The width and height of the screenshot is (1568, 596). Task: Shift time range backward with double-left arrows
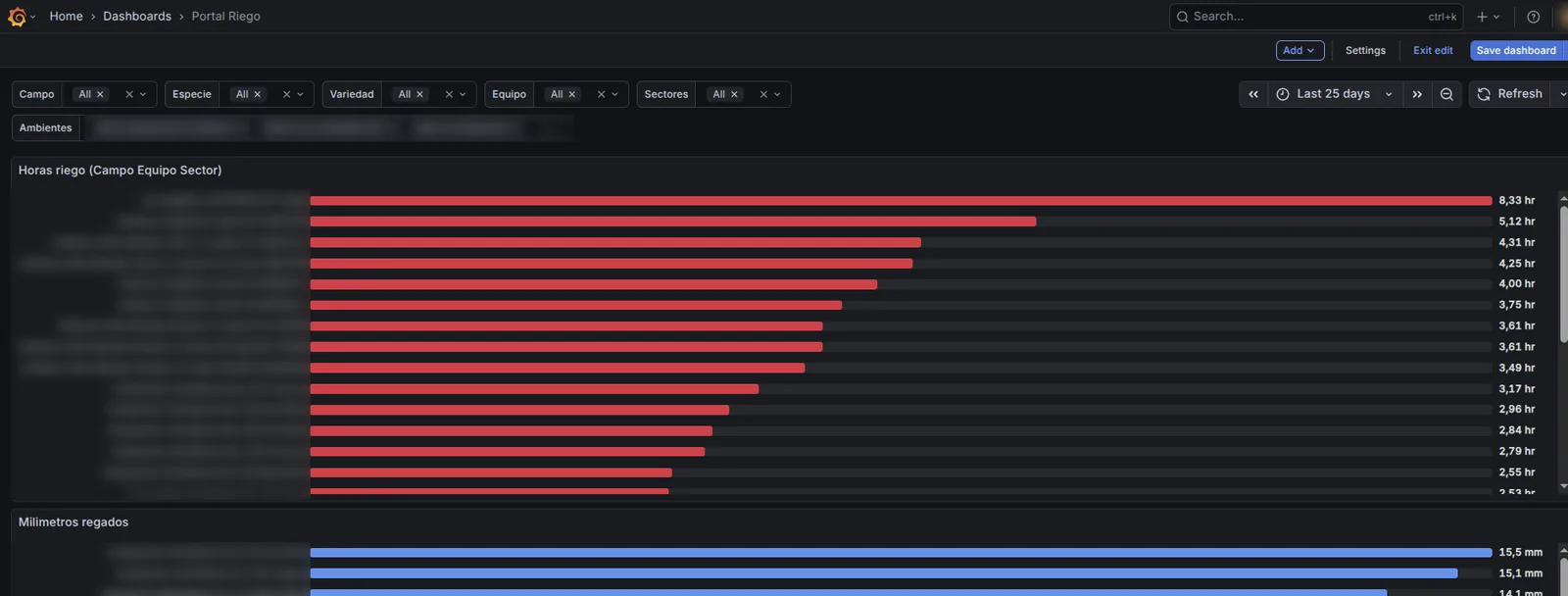pos(1253,94)
